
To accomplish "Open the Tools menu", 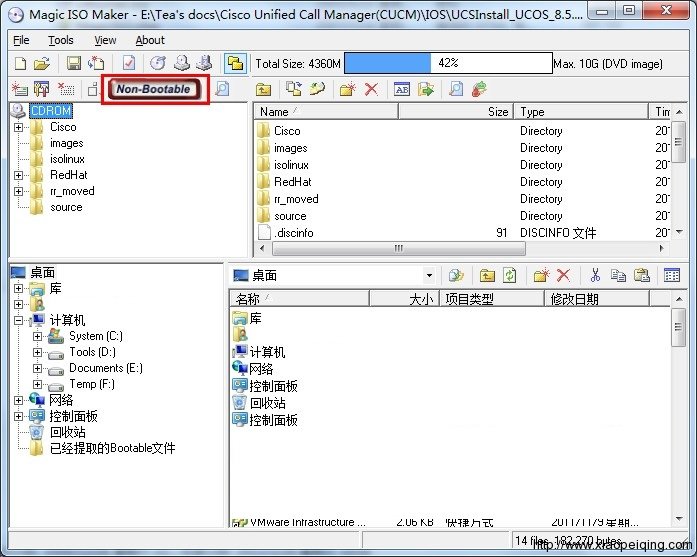I will point(61,40).
